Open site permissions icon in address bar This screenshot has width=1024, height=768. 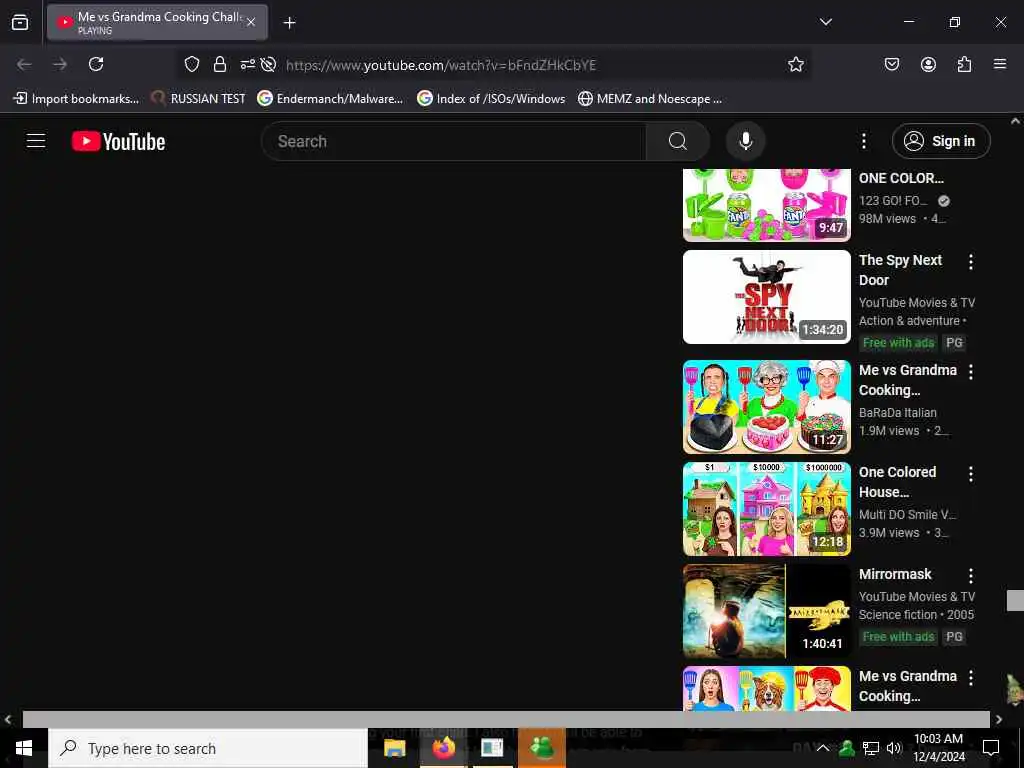[248, 64]
